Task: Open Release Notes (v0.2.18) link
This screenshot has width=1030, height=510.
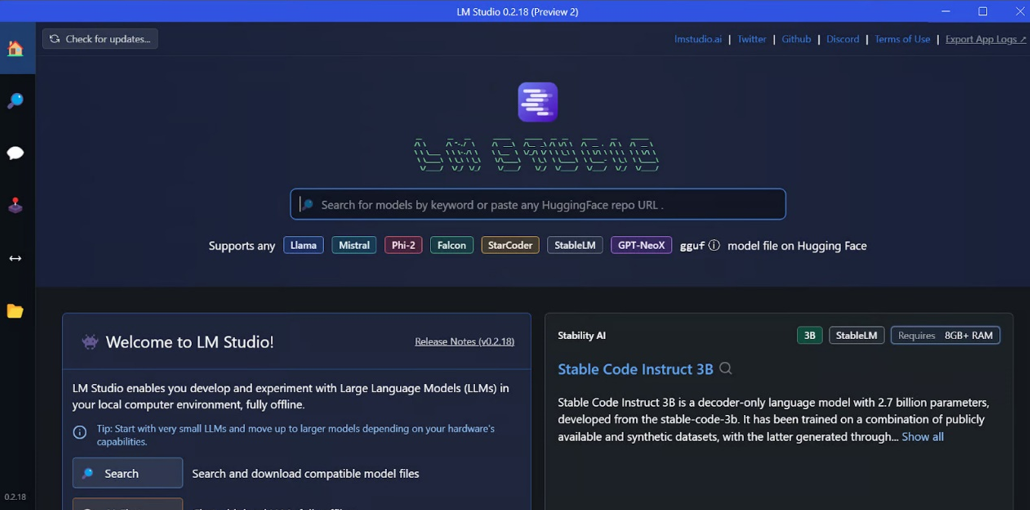Action: 464,342
